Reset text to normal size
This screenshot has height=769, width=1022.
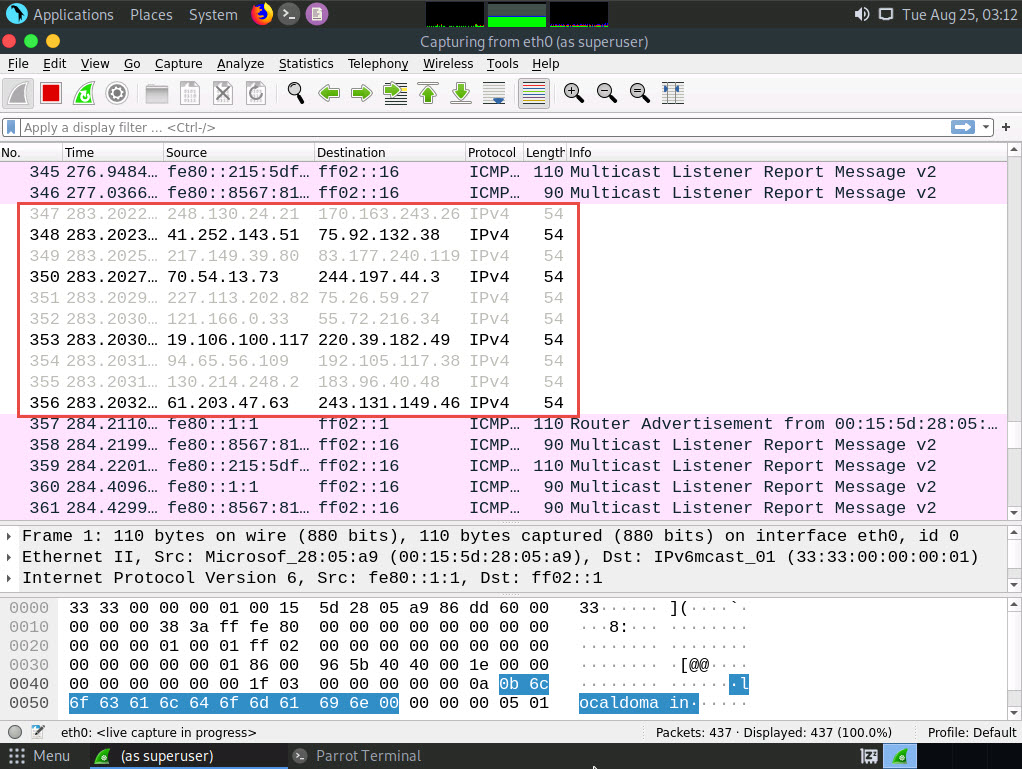(640, 94)
